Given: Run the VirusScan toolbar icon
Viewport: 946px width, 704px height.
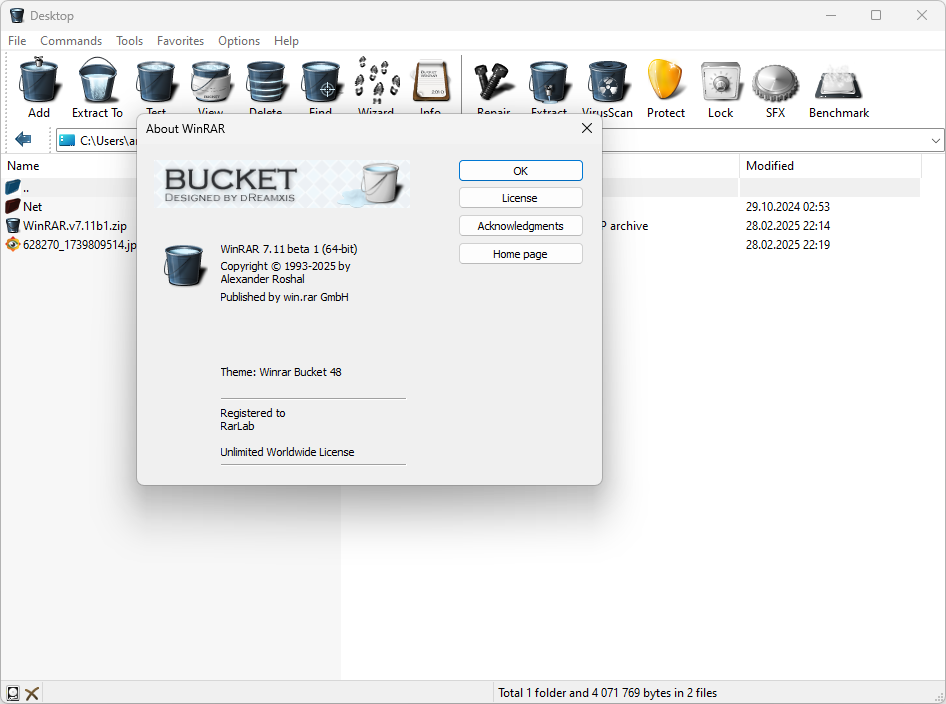Looking at the screenshot, I should (608, 81).
